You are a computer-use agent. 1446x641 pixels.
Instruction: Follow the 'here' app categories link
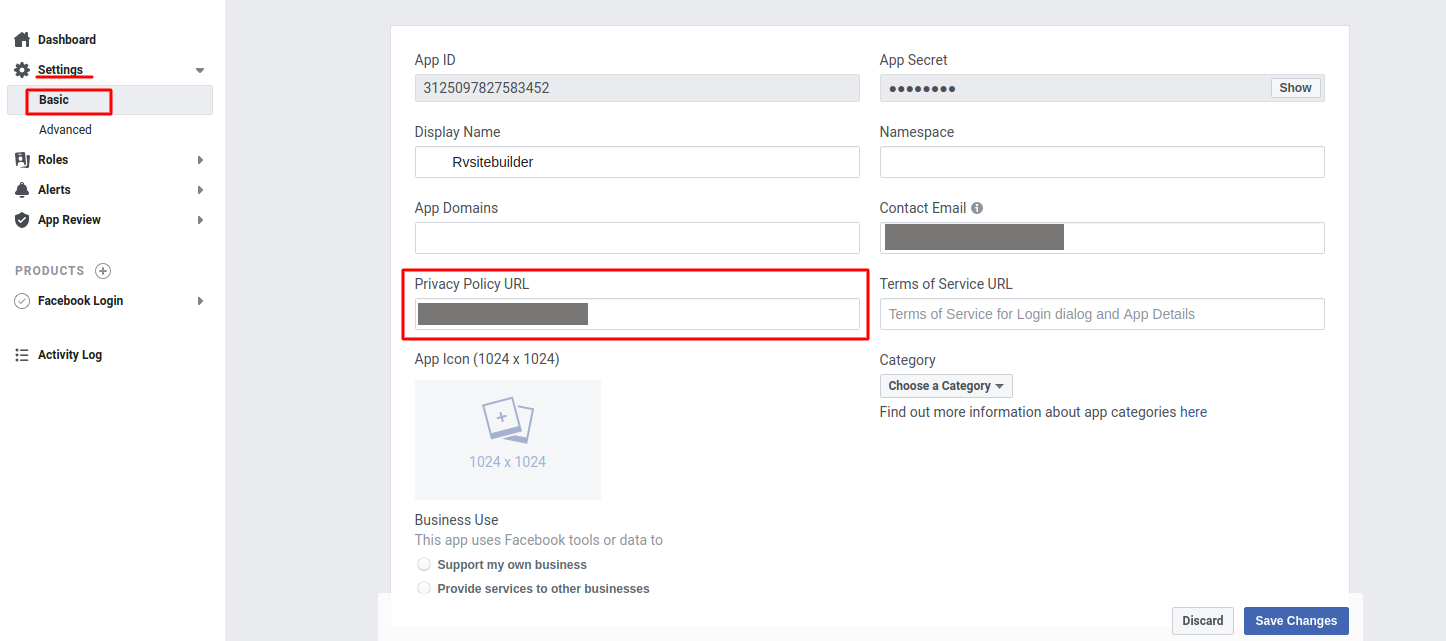pyautogui.click(x=1194, y=412)
